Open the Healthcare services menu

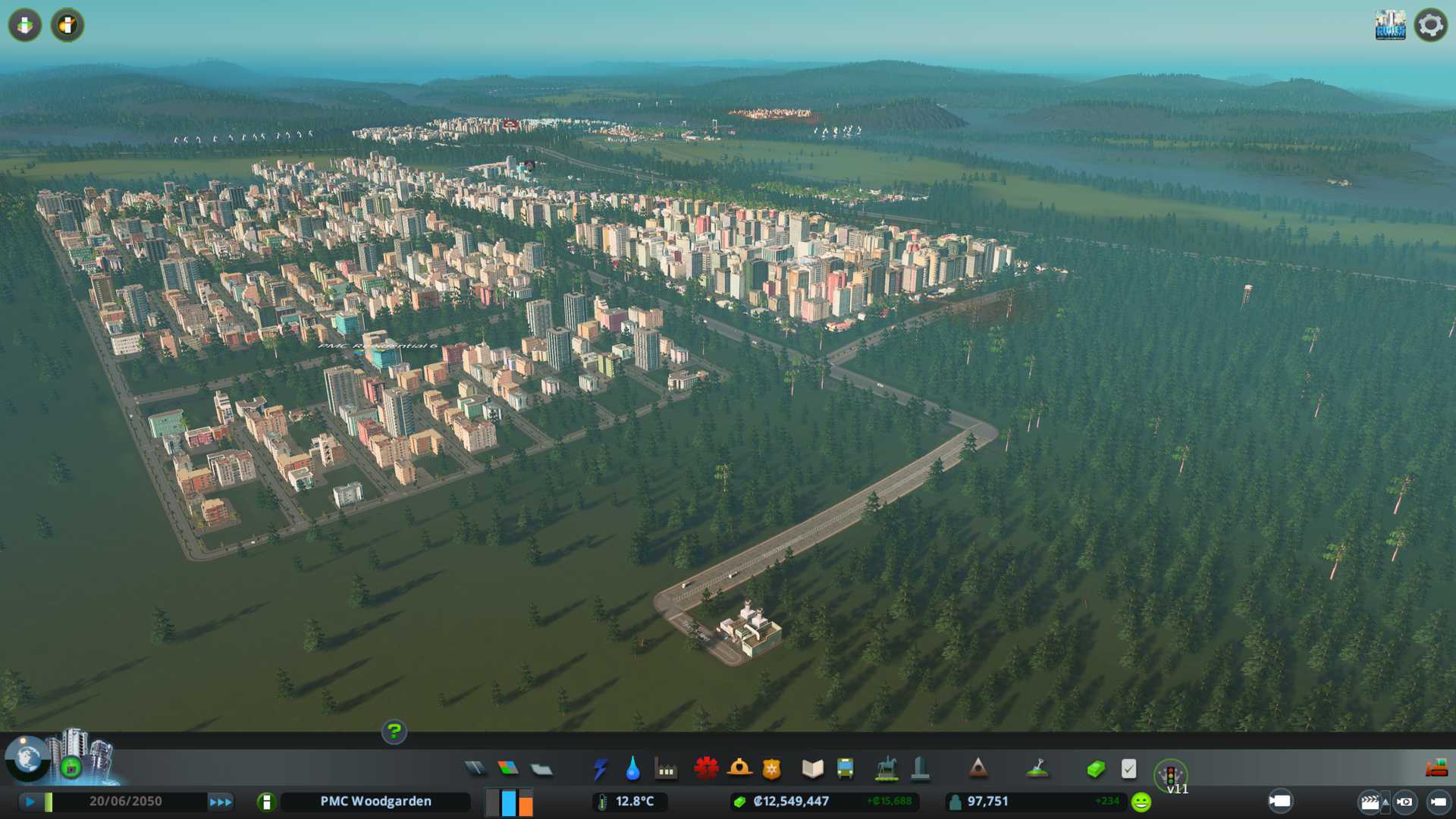[x=706, y=769]
